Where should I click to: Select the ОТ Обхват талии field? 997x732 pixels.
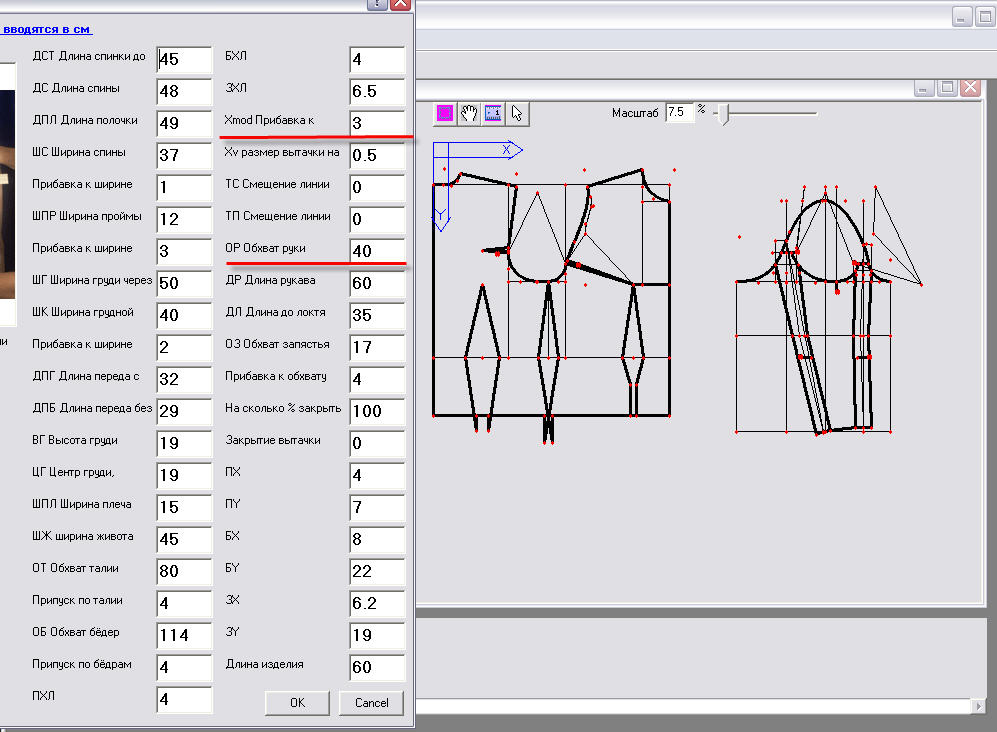(184, 572)
